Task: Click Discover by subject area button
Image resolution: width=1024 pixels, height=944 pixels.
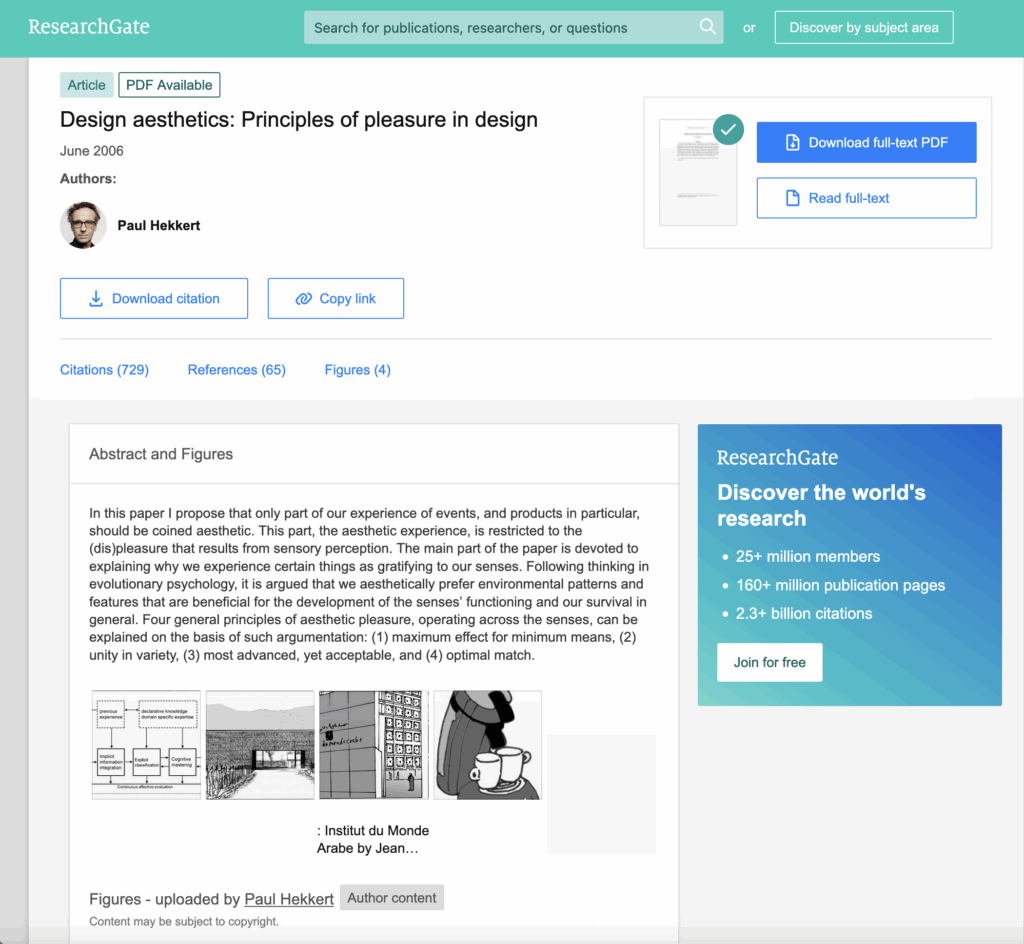Action: [x=864, y=27]
